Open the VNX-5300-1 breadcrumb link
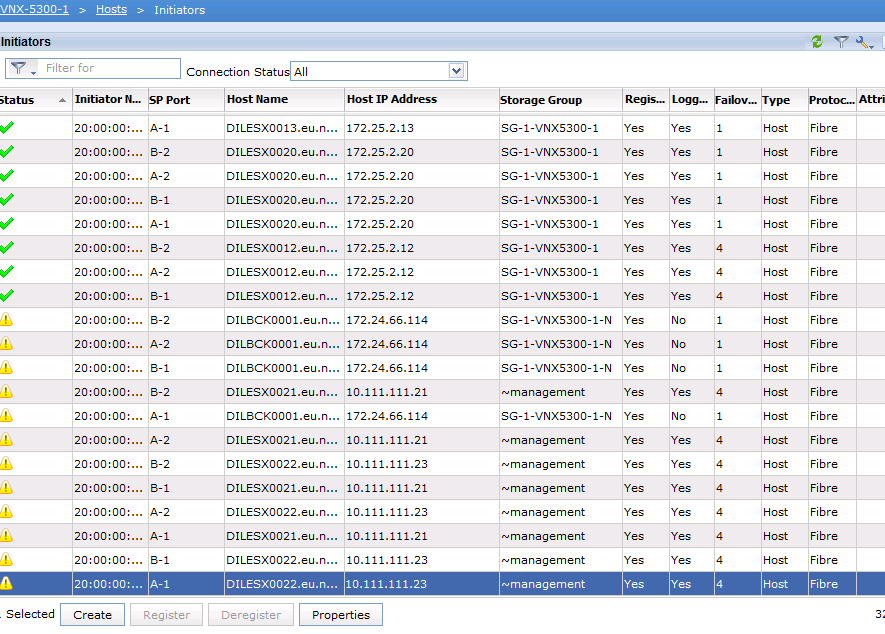Screen dimensions: 885x634 34,10
